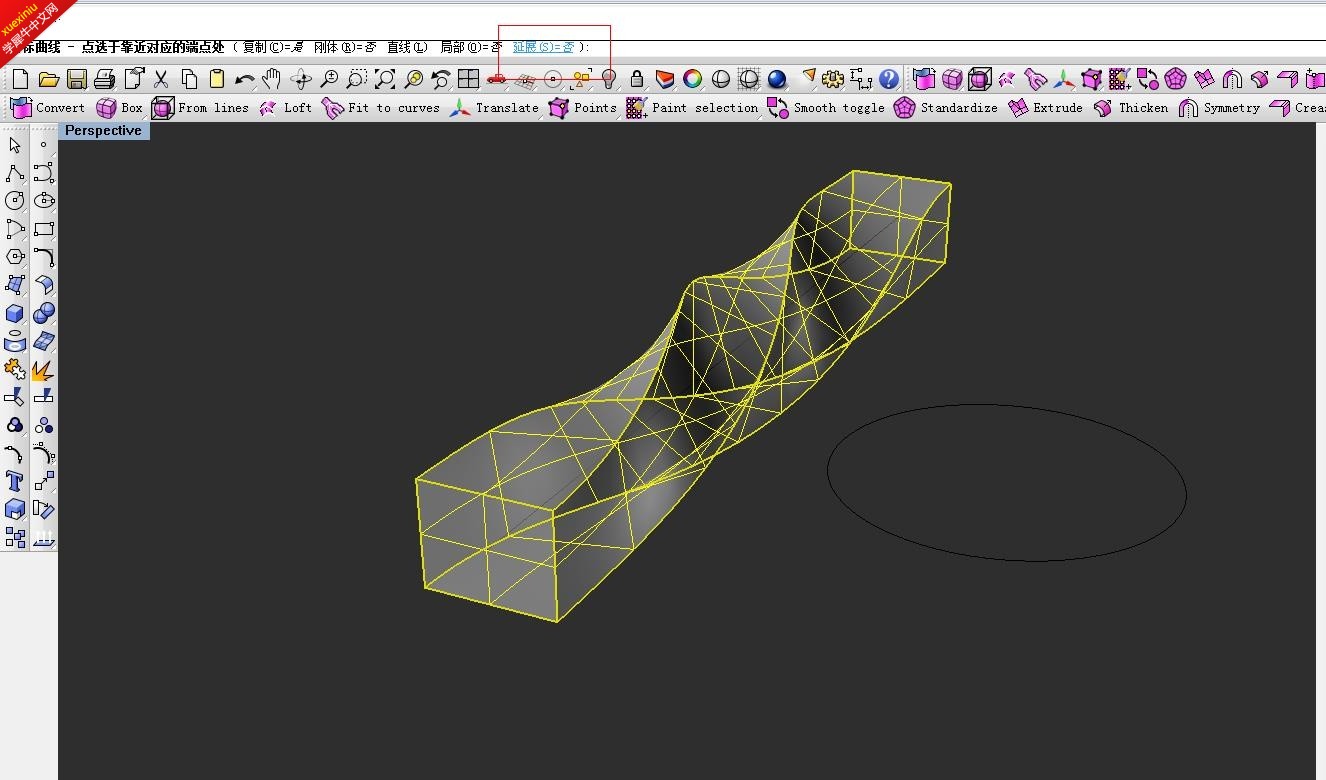Viewport: 1326px width, 780px height.
Task: Click the T-Splines Box button
Action: point(120,108)
